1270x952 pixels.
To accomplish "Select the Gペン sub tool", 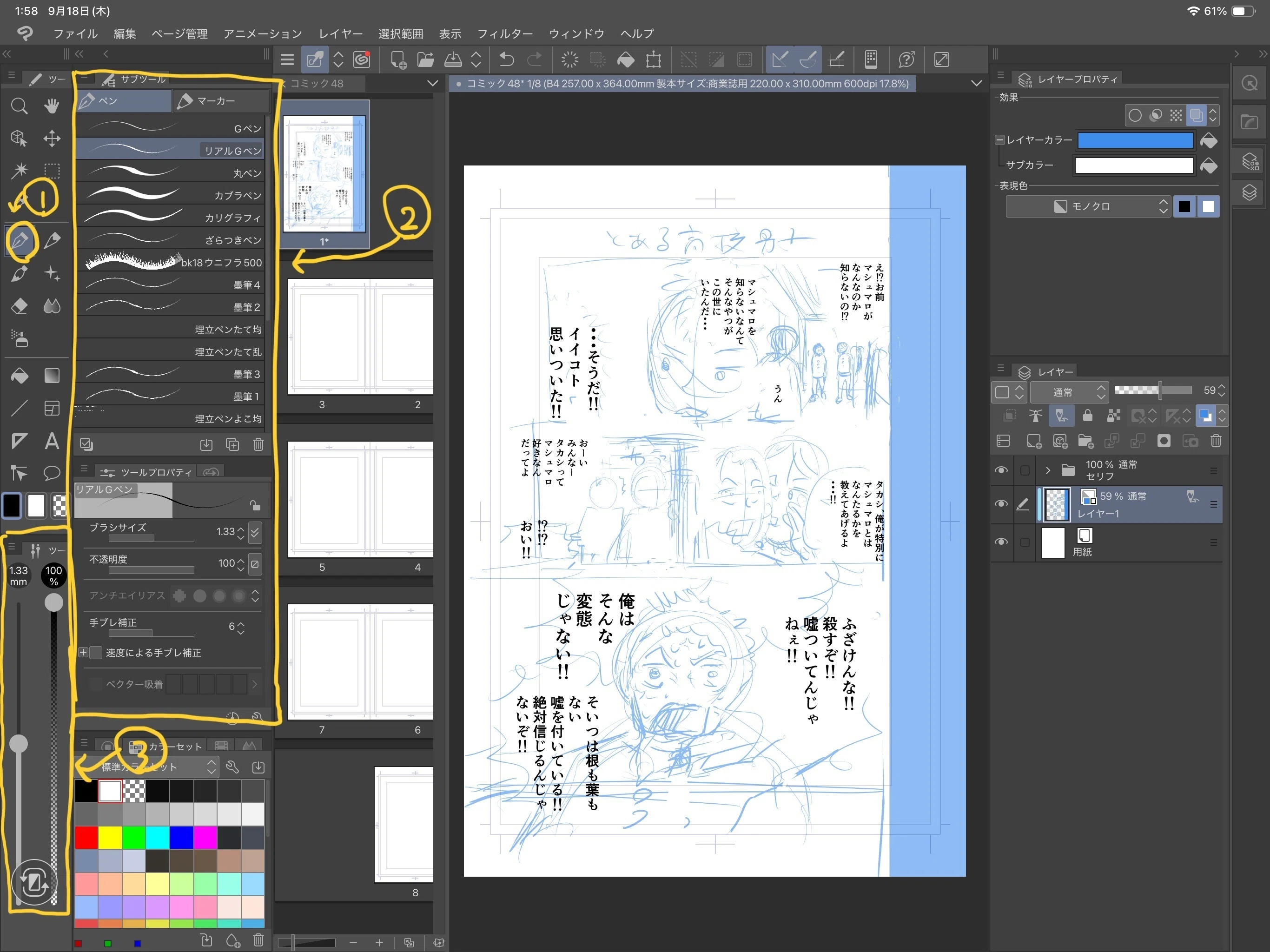I will tap(170, 128).
